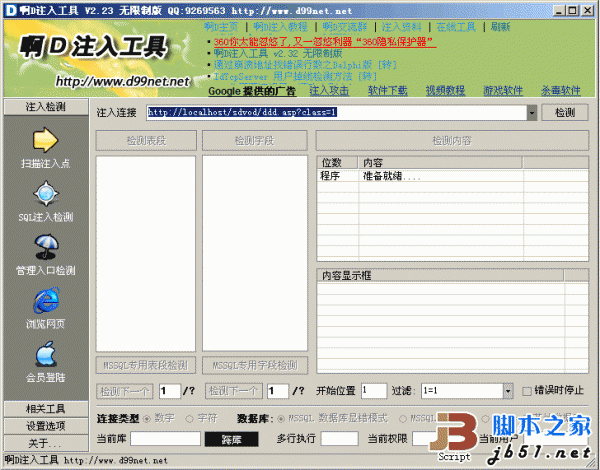Open the 浏览网页 Internet Explorer icon
Image resolution: width=600 pixels, height=470 pixels.
tap(46, 300)
